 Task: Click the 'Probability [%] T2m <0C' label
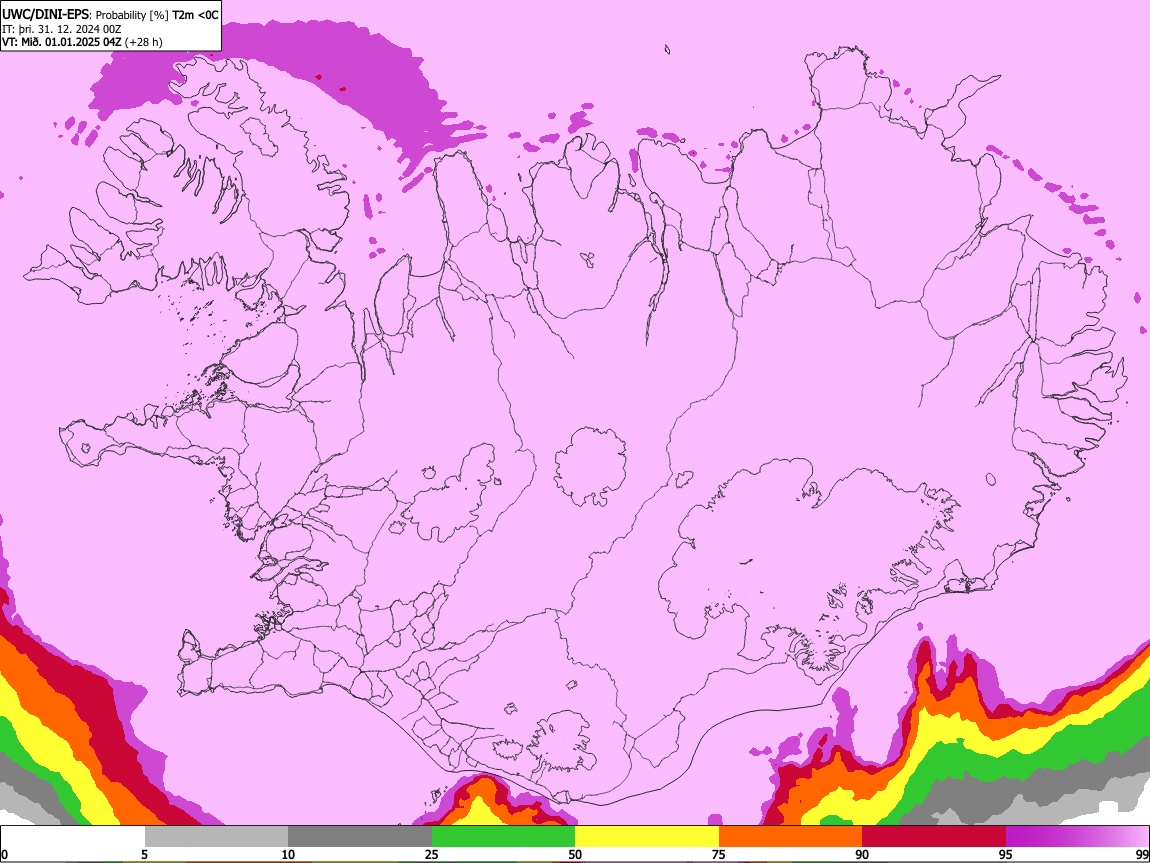(x=157, y=15)
